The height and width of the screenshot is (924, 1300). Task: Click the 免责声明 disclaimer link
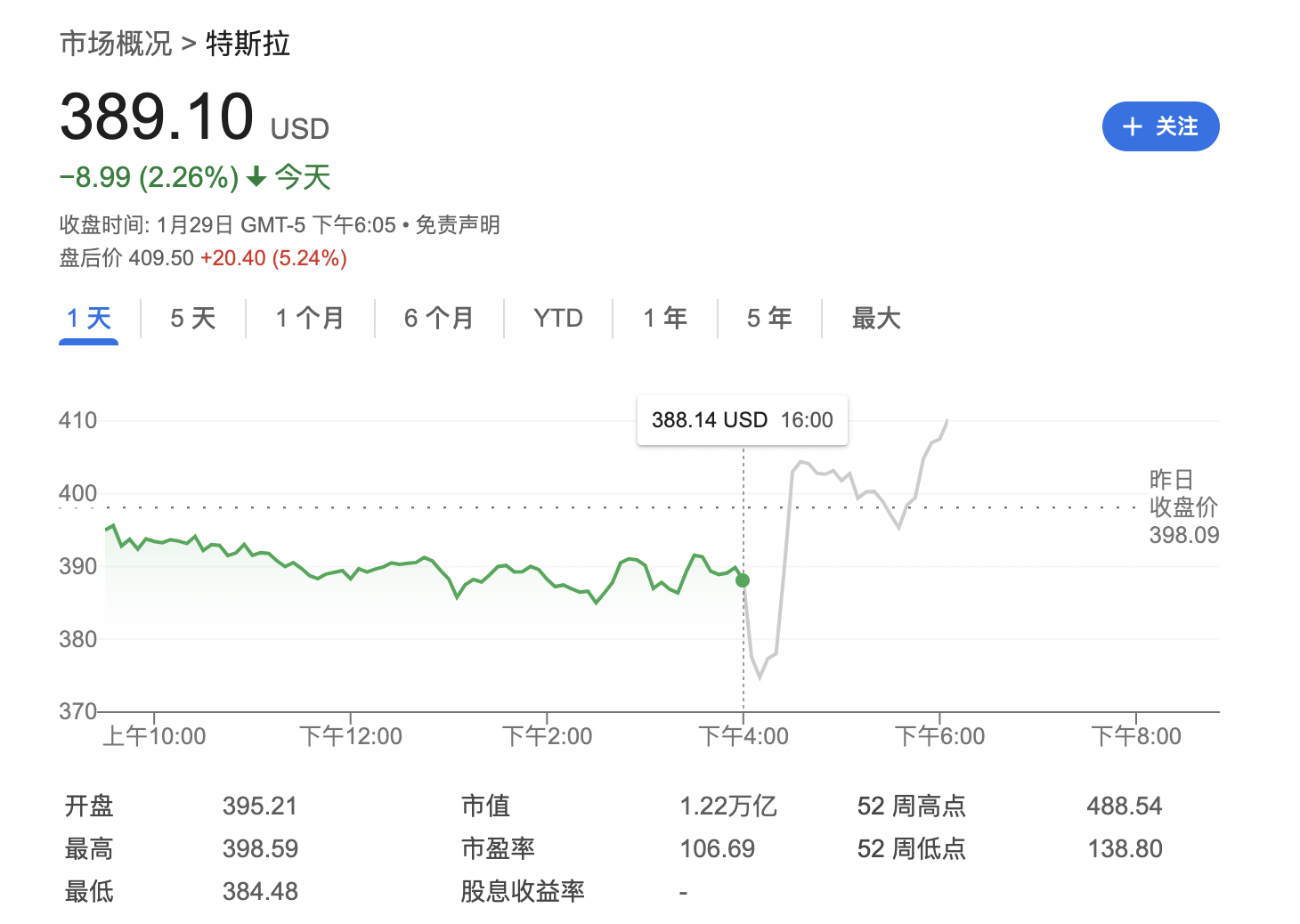[x=458, y=224]
